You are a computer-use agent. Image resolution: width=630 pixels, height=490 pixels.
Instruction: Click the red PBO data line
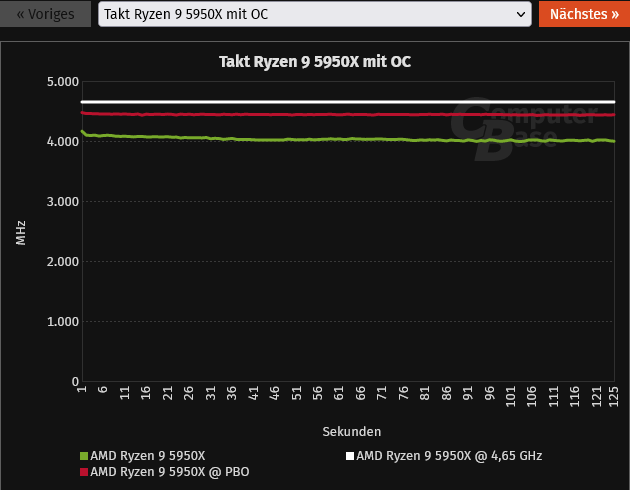point(348,114)
